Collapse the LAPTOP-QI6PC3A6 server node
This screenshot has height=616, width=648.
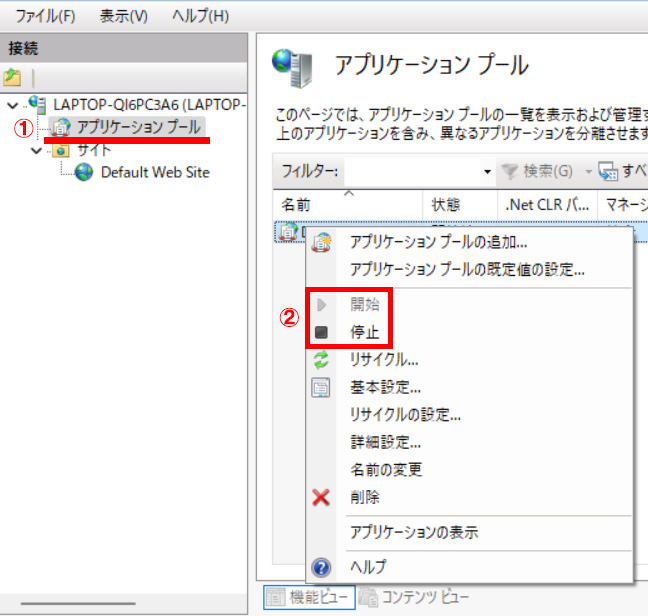tap(13, 105)
